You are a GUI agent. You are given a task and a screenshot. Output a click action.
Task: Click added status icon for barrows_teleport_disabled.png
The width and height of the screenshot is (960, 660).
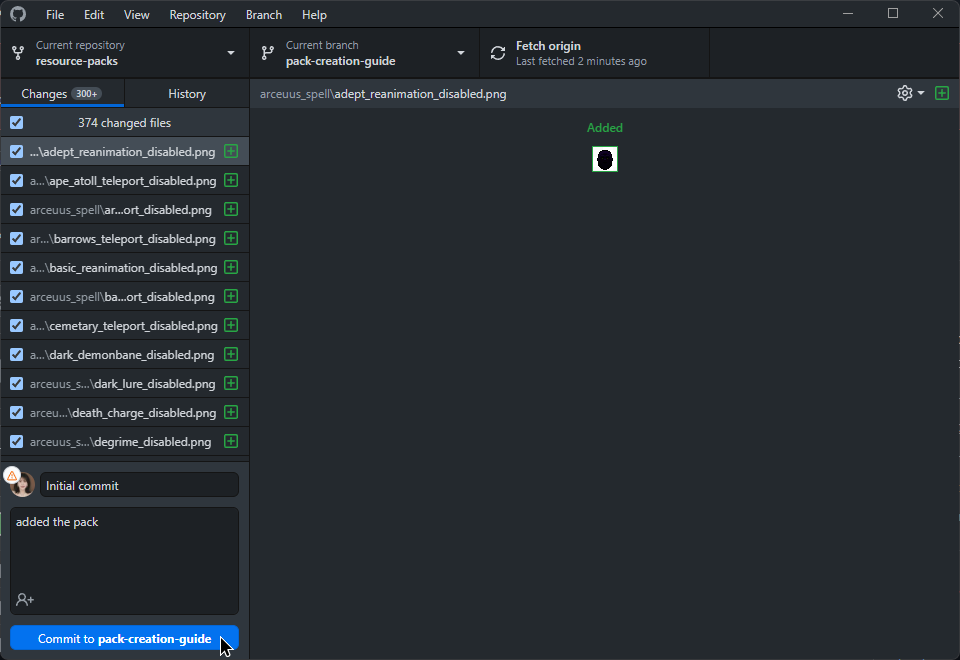click(x=231, y=238)
